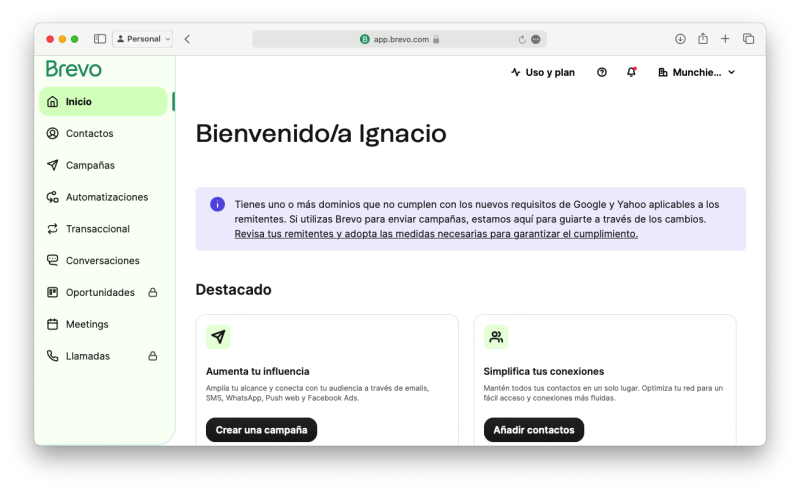Click the info icon in the banner

pyautogui.click(x=217, y=205)
